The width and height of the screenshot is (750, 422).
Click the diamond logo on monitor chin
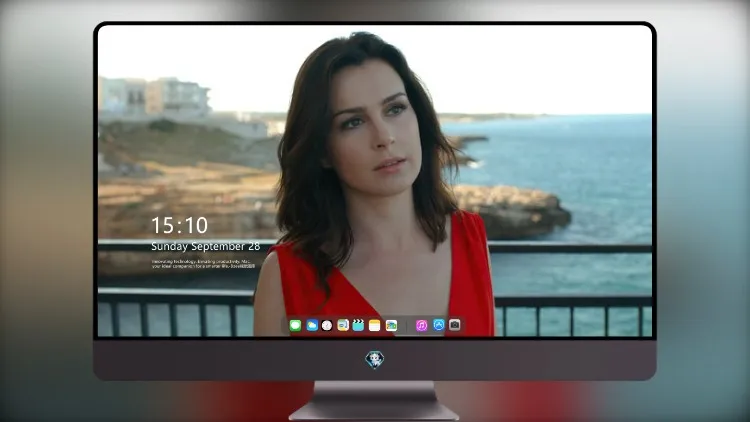point(375,359)
